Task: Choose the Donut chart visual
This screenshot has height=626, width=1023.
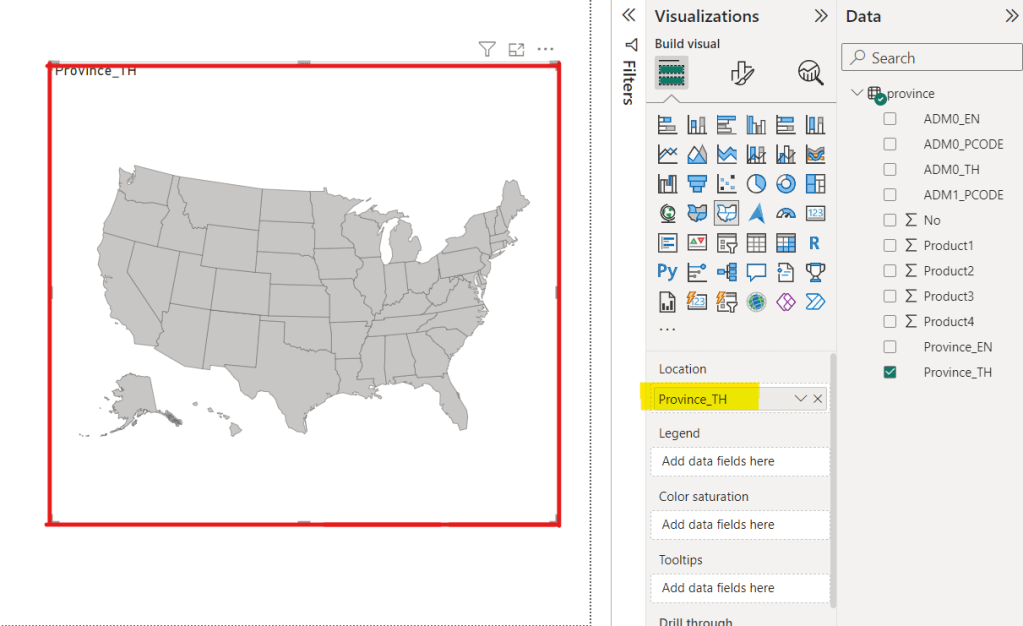Action: tap(785, 183)
